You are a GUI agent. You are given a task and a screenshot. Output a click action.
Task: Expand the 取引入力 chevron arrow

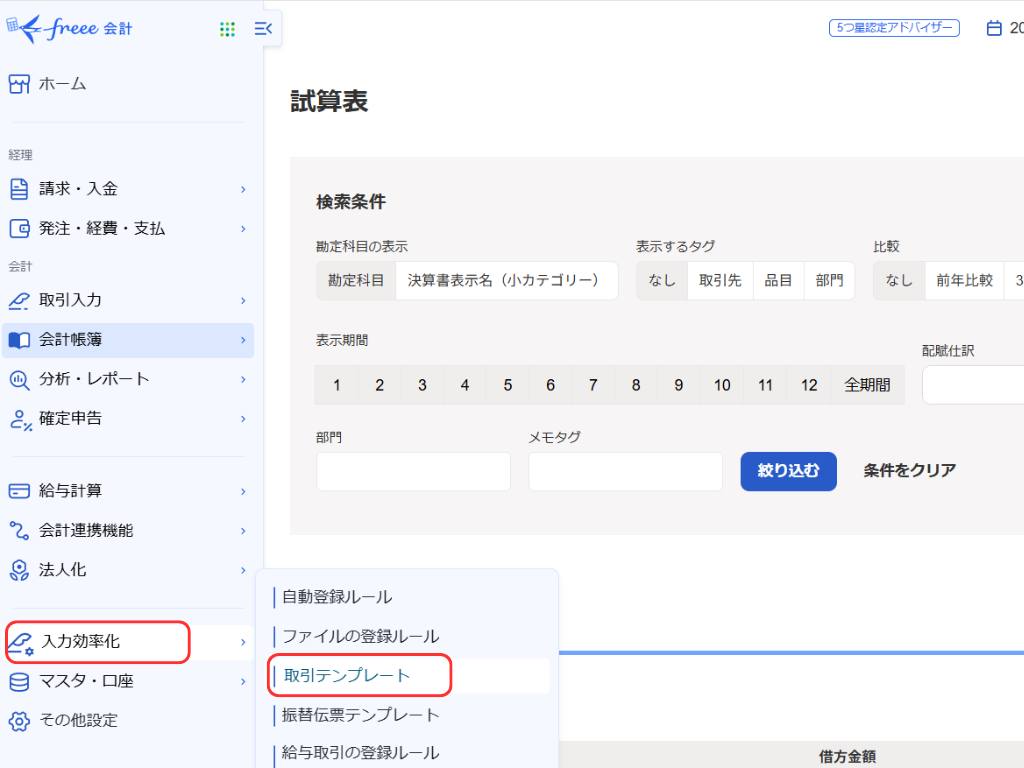[243, 300]
